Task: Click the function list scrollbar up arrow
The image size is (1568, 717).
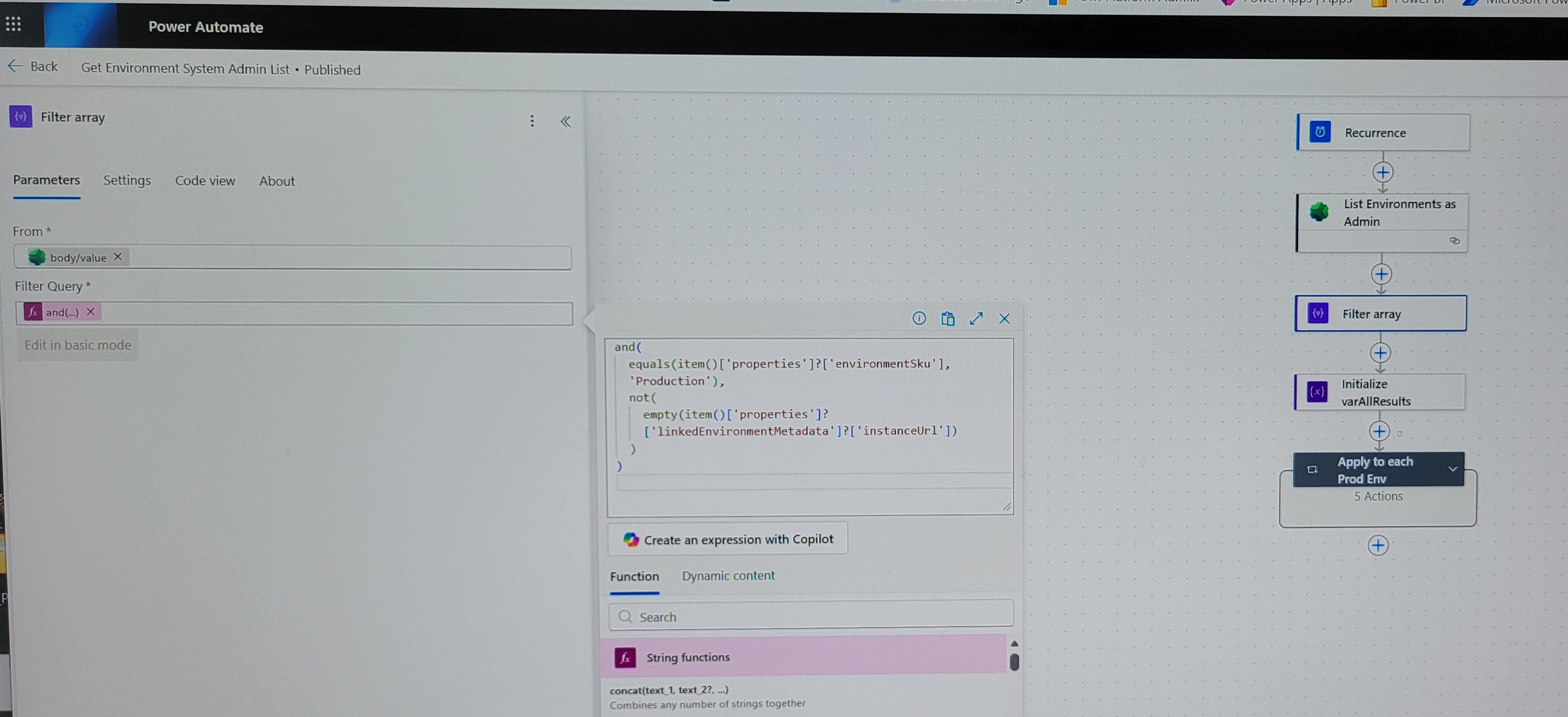Action: click(x=1014, y=644)
